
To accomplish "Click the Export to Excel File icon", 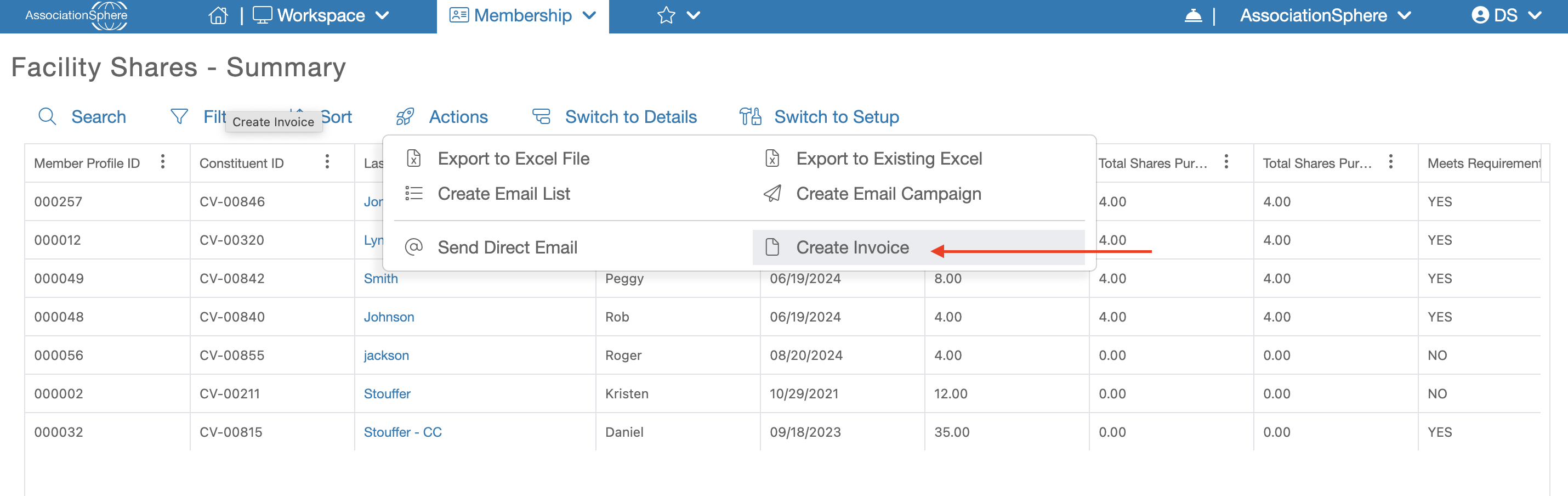I will (x=414, y=159).
